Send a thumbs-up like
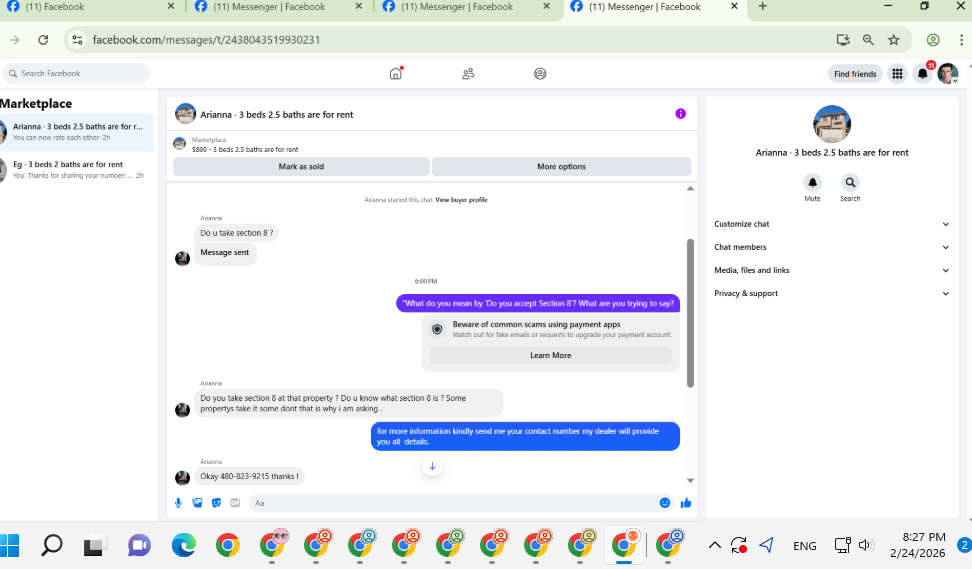This screenshot has height=569, width=972. pyautogui.click(x=686, y=503)
